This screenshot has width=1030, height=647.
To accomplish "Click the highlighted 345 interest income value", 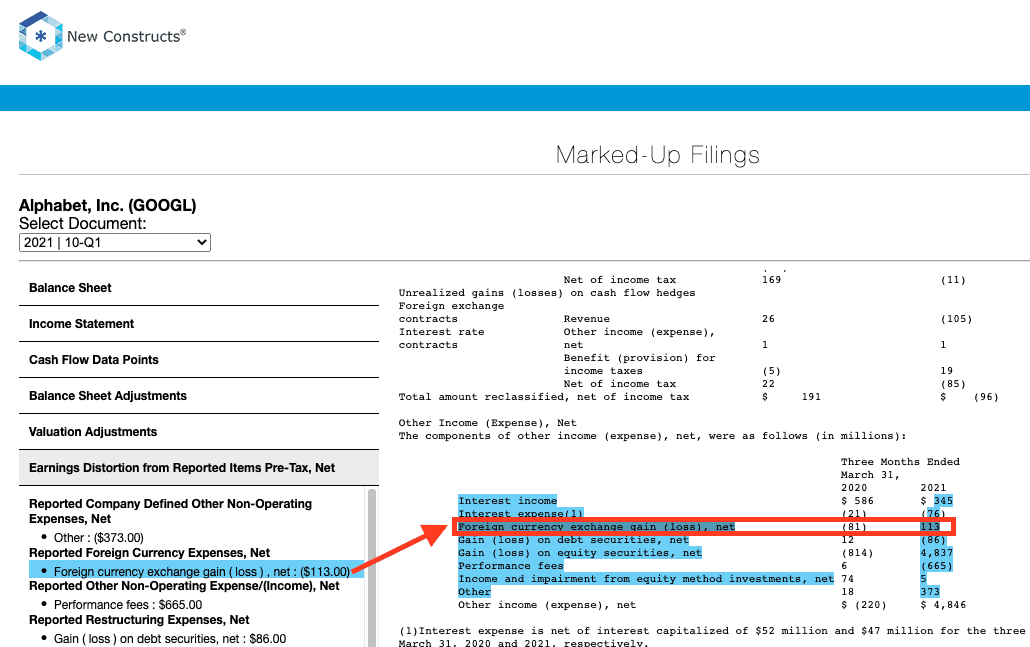I will (943, 501).
